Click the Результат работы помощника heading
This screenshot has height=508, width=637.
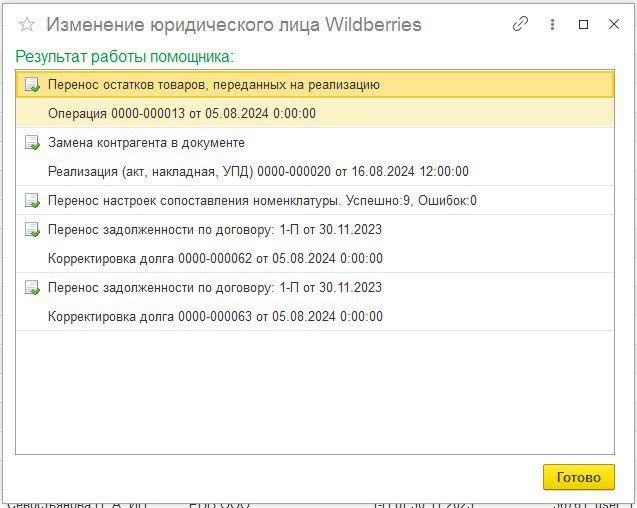(124, 57)
